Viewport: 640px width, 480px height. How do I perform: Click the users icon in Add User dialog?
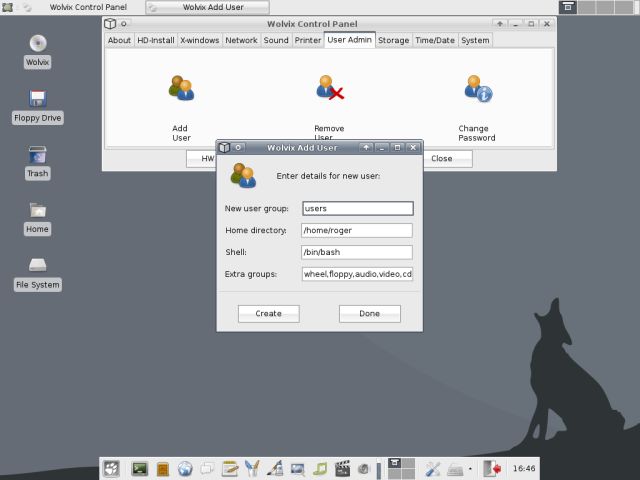[243, 176]
